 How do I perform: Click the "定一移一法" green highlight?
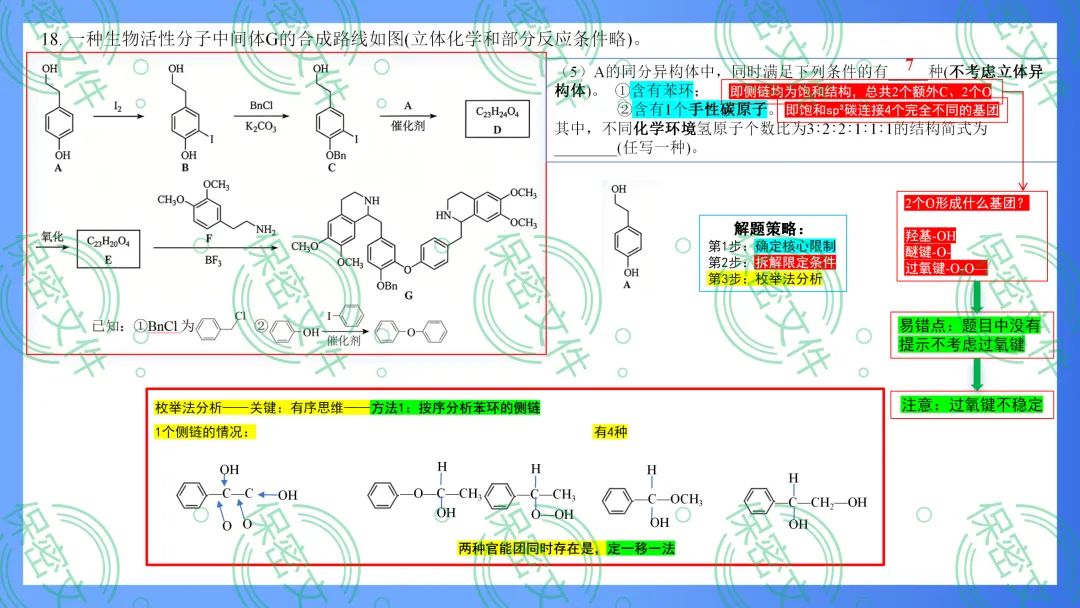pyautogui.click(x=641, y=549)
